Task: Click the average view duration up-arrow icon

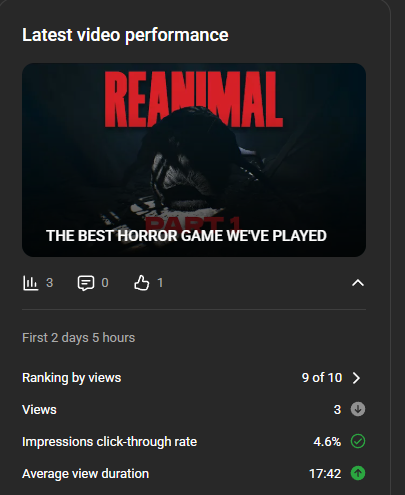Action: pyautogui.click(x=358, y=473)
